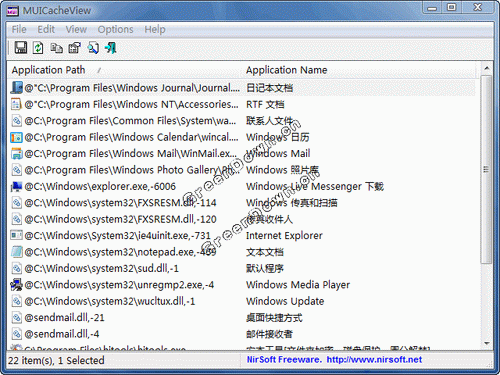
Task: Click the sud.dll row icon
Action: tap(16, 268)
